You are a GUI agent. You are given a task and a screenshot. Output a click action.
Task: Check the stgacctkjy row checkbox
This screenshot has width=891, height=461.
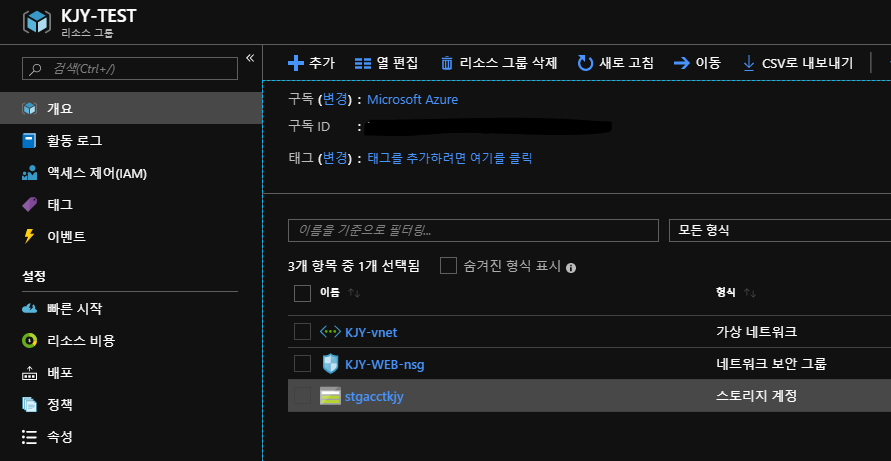(302, 396)
